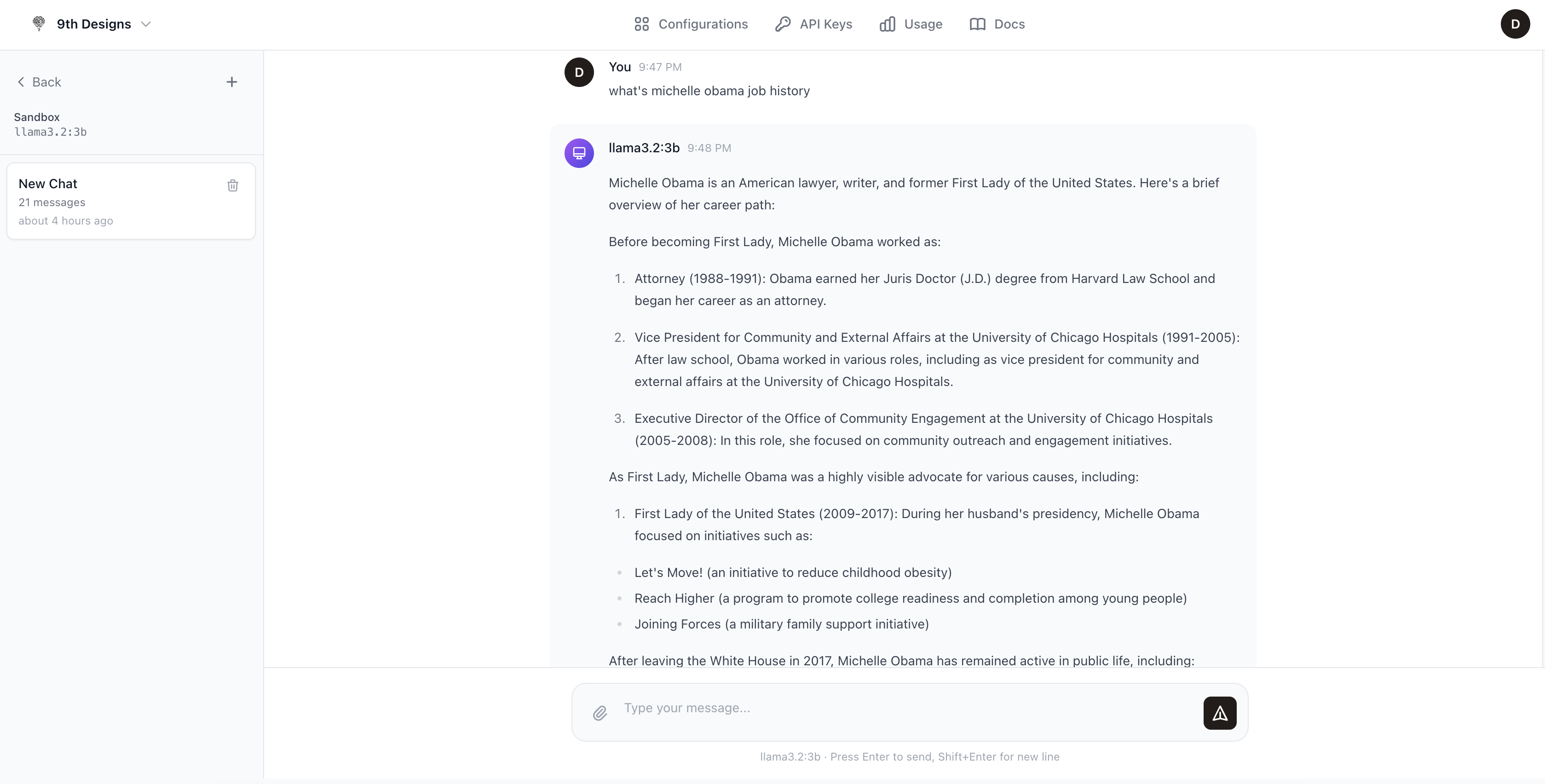Delete the New Chat conversation via trash icon
Image resolution: width=1545 pixels, height=784 pixels.
tap(233, 185)
